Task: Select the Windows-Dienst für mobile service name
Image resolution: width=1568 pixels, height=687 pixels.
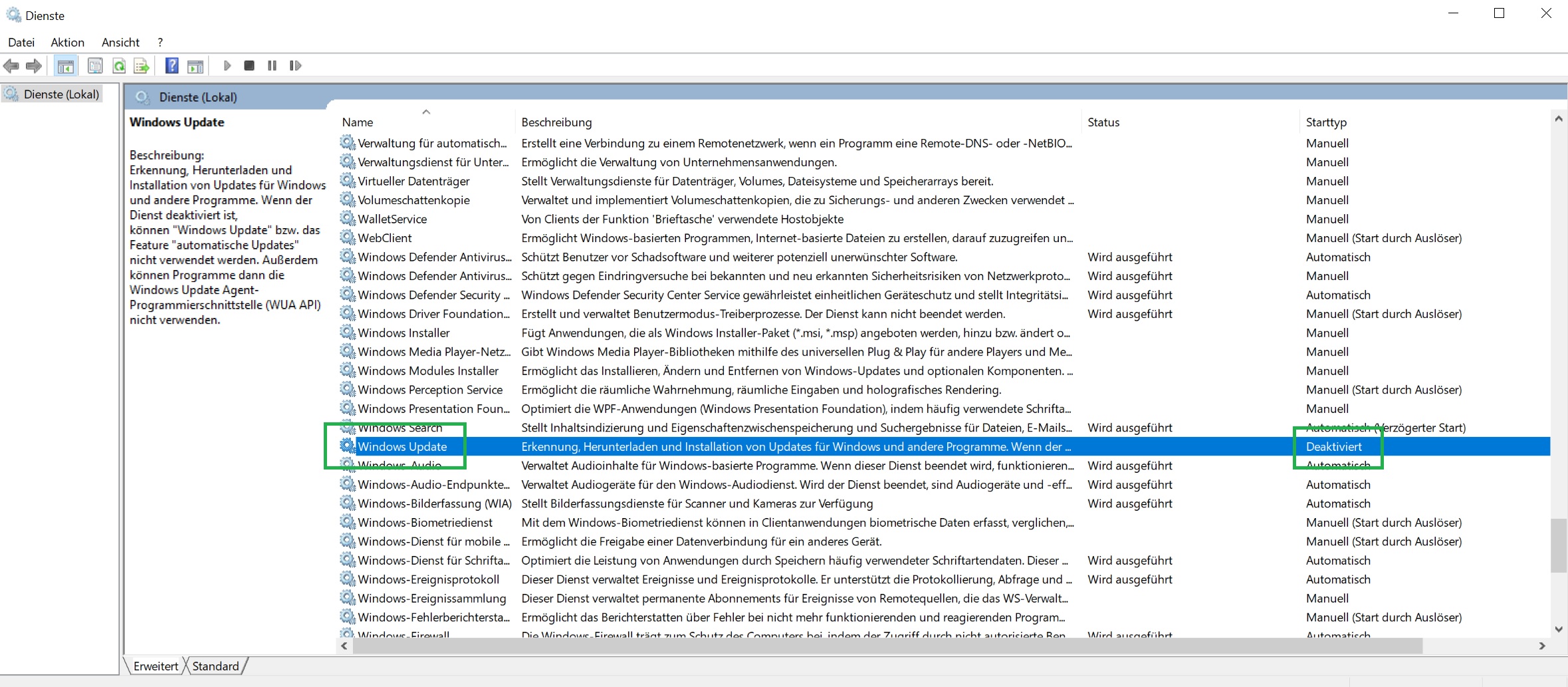Action: [x=434, y=541]
